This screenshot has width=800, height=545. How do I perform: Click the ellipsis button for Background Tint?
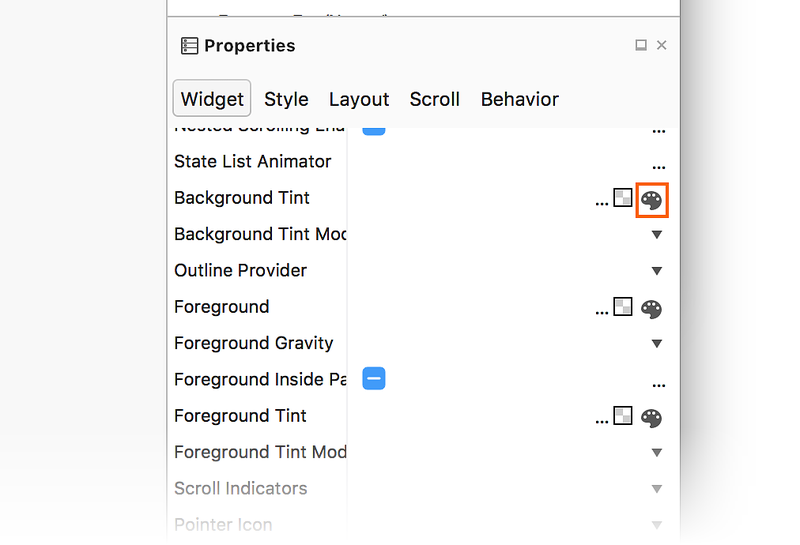601,203
